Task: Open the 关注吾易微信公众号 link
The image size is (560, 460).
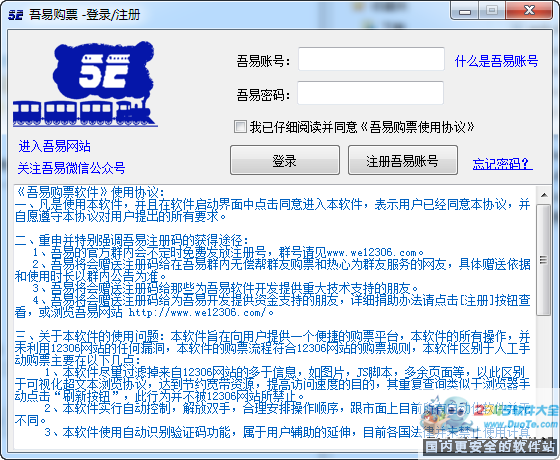Action: (x=71, y=168)
